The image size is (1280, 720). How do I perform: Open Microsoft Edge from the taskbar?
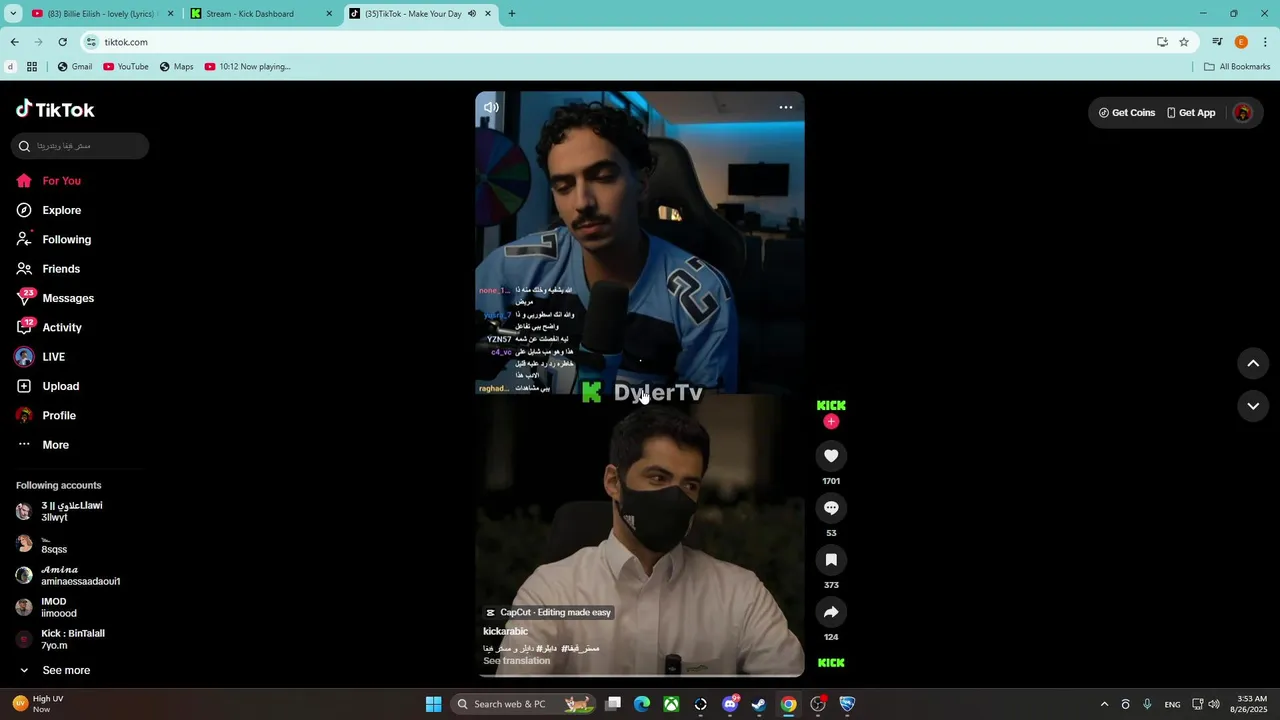(642, 704)
